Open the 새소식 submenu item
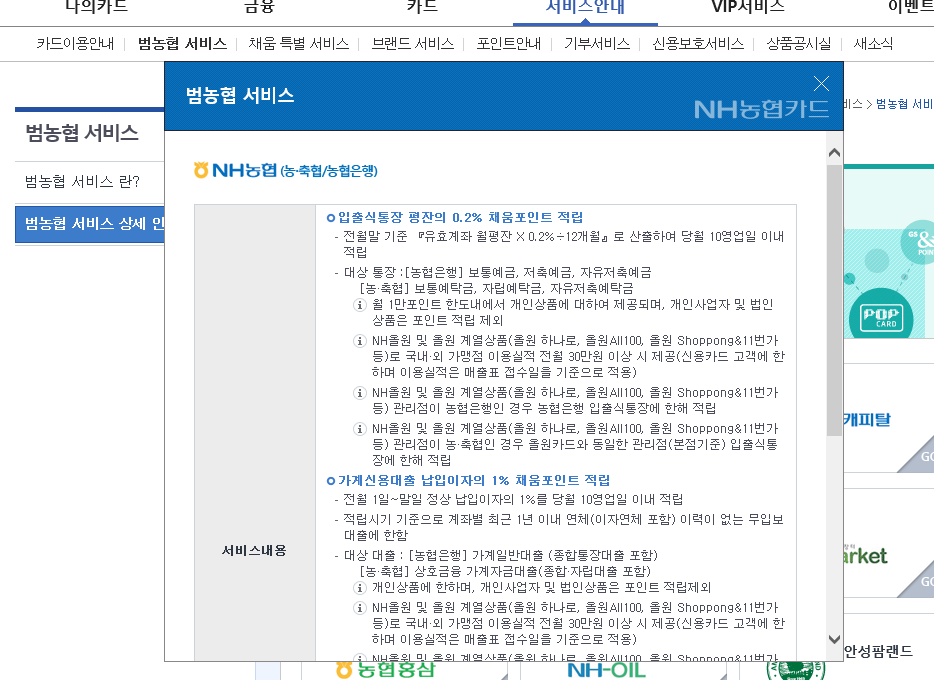Viewport: 934px width, 680px height. pos(873,44)
